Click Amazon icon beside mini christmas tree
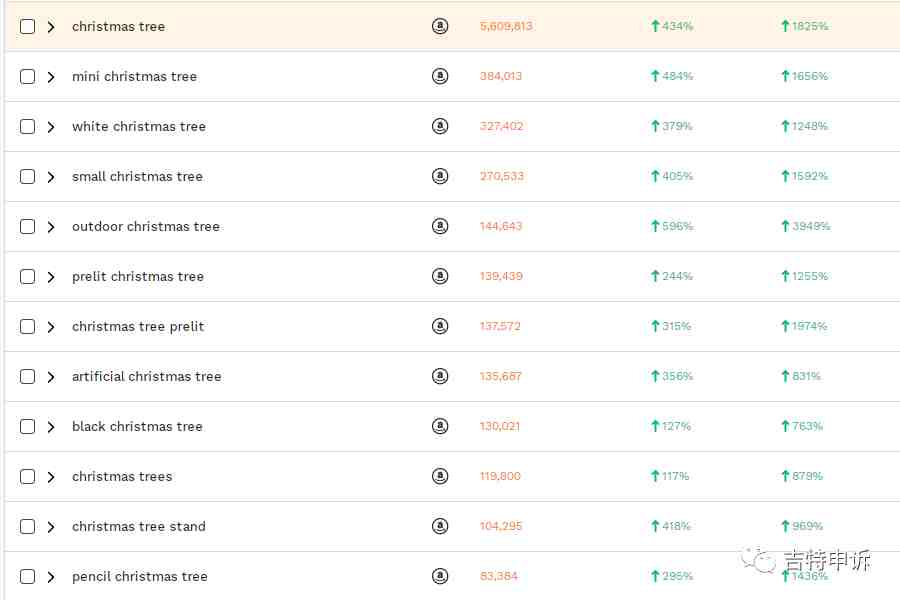The image size is (900, 600). pyautogui.click(x=440, y=76)
